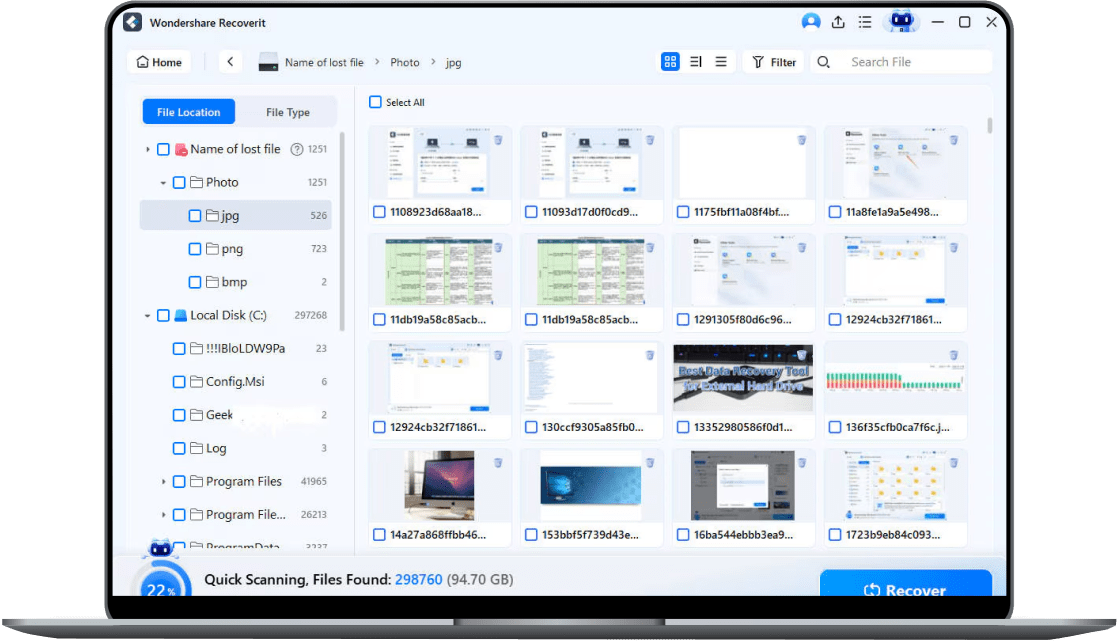Click the 22% scanning progress indicator
This screenshot has width=1117, height=642.
click(x=162, y=581)
